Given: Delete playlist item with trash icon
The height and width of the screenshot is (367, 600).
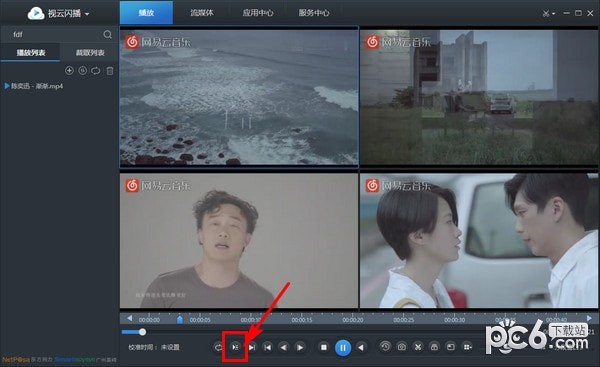Looking at the screenshot, I should pos(110,70).
